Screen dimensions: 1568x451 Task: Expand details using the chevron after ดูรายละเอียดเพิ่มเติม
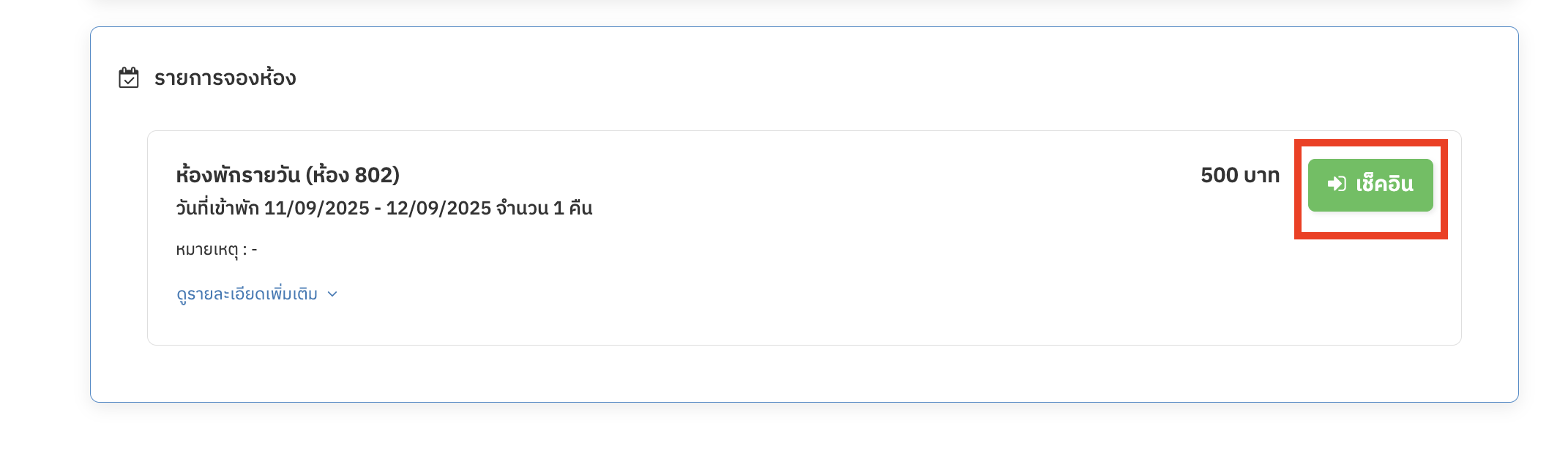pyautogui.click(x=332, y=294)
